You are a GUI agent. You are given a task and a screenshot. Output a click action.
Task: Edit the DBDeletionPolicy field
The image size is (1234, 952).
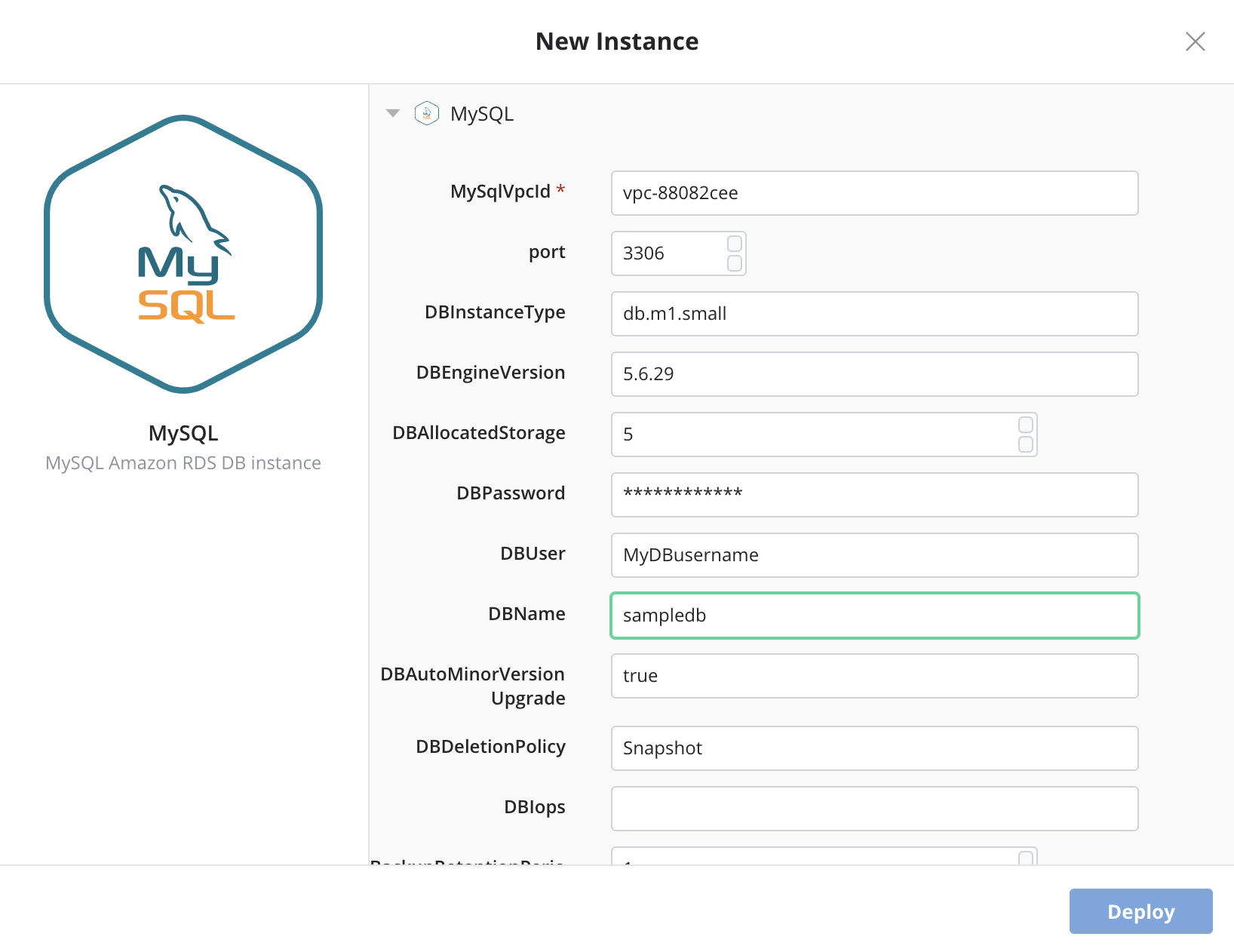point(874,748)
